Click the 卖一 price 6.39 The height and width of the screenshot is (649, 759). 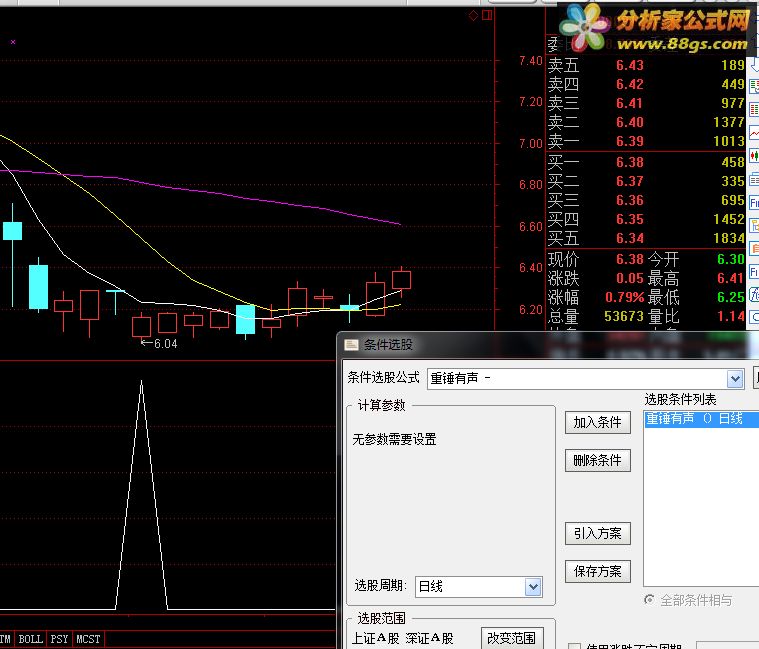pyautogui.click(x=630, y=141)
